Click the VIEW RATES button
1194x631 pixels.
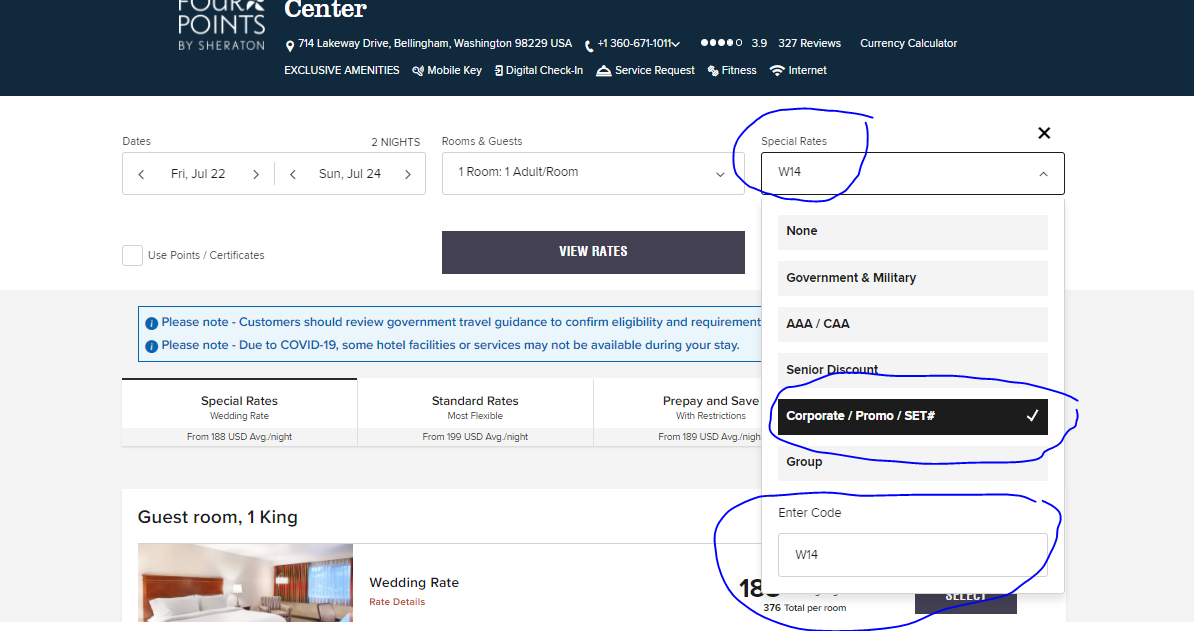click(593, 252)
